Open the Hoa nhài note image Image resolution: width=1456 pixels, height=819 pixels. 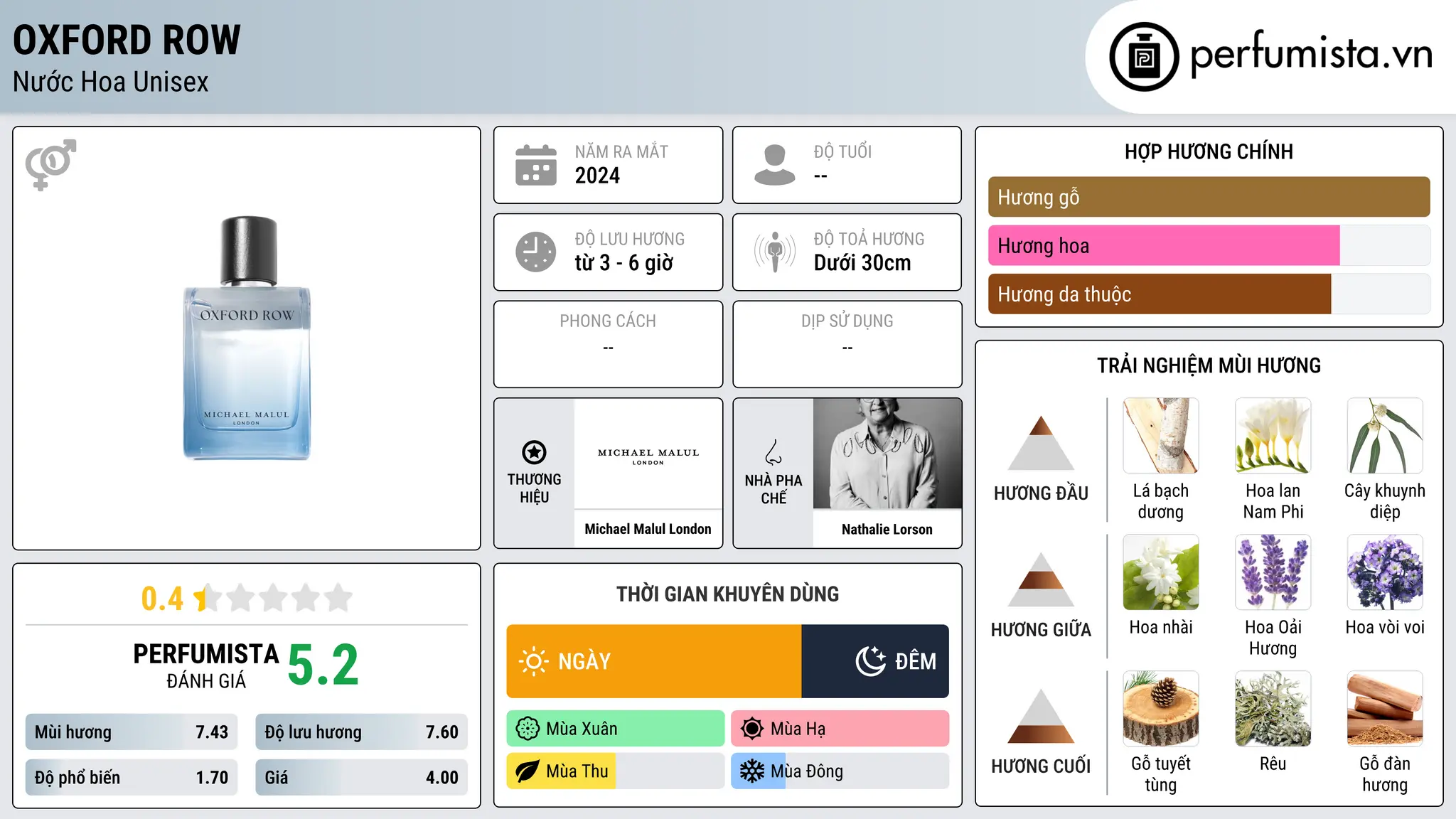click(x=1161, y=572)
